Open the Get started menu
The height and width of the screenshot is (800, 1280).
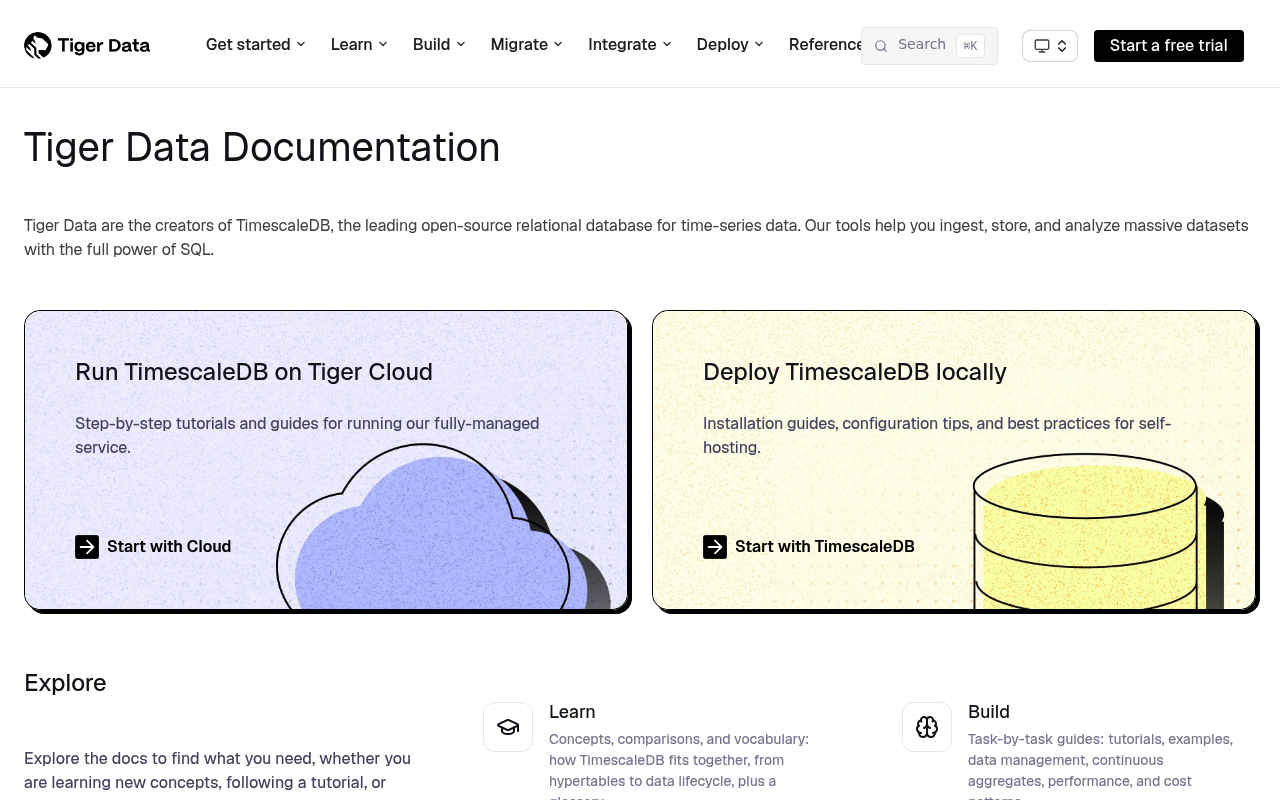256,45
